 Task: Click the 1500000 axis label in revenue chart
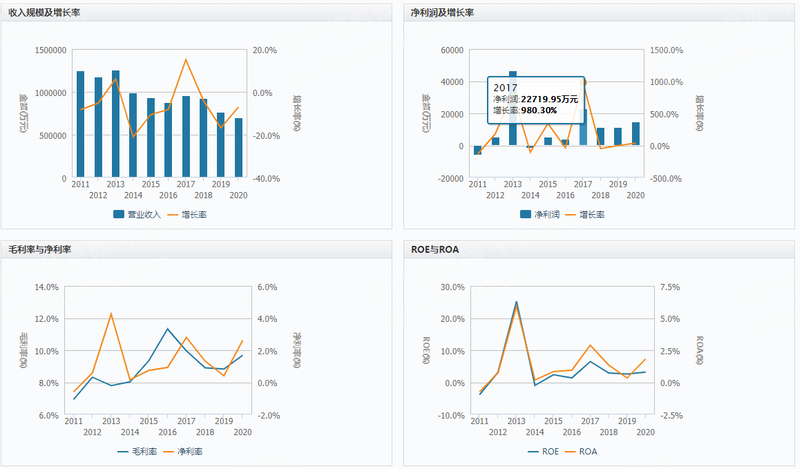pyautogui.click(x=51, y=50)
